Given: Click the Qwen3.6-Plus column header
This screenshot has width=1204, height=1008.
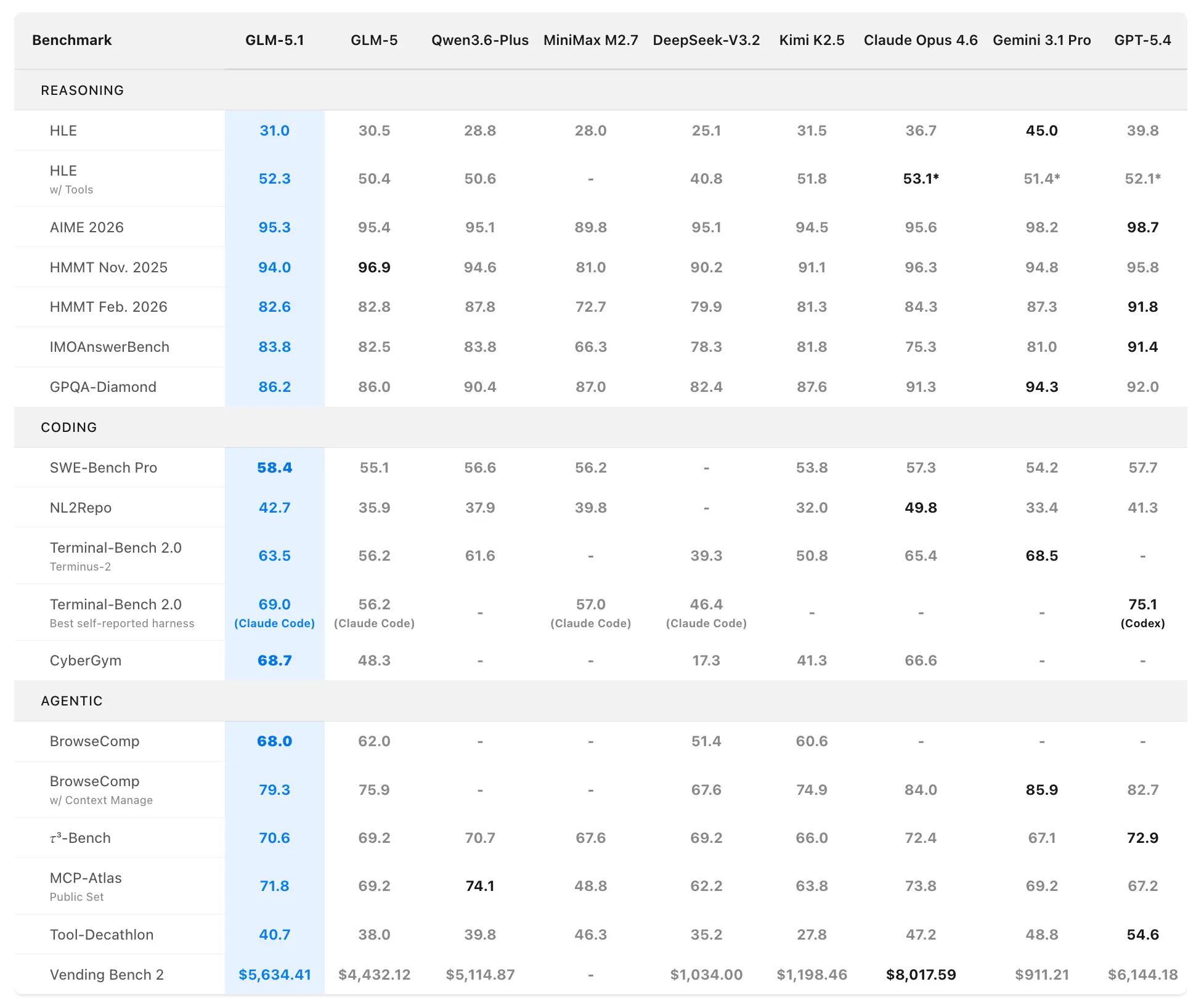Looking at the screenshot, I should click(x=479, y=40).
